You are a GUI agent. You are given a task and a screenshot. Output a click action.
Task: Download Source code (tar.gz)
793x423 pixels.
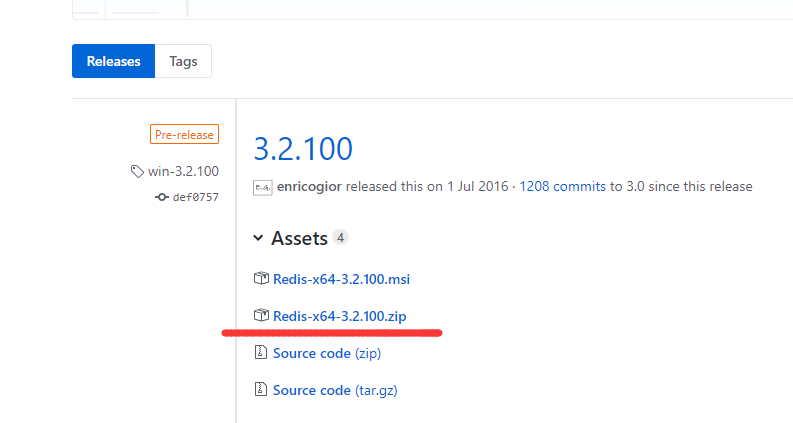coord(335,390)
